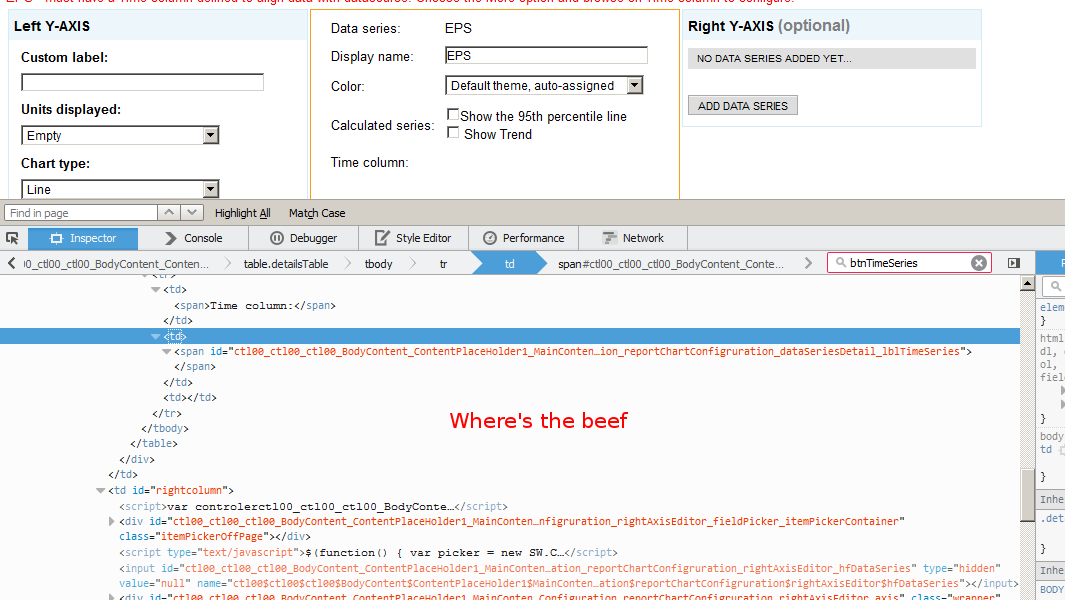The height and width of the screenshot is (600, 1065).
Task: Collapse the rightcolumn td node
Action: pos(101,491)
